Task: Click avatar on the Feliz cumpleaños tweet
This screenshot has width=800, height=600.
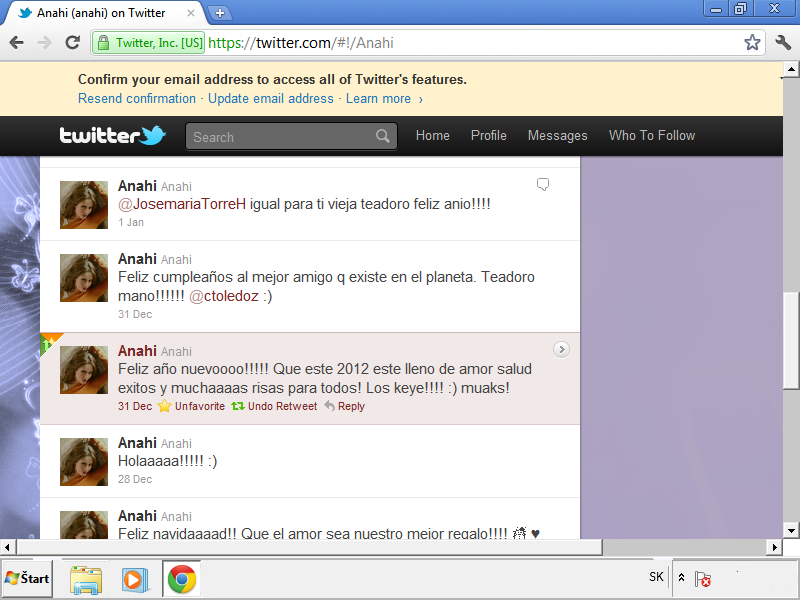Action: [x=84, y=278]
